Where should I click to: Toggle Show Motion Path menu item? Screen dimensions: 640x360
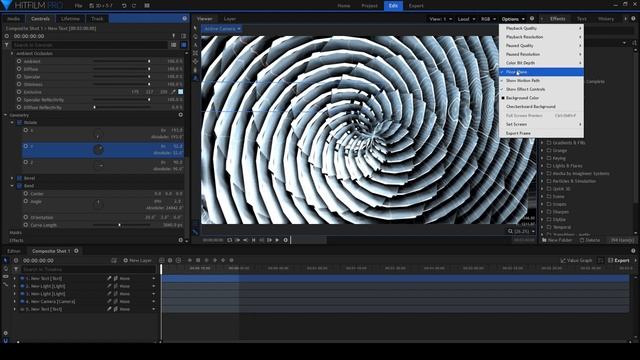coord(541,81)
